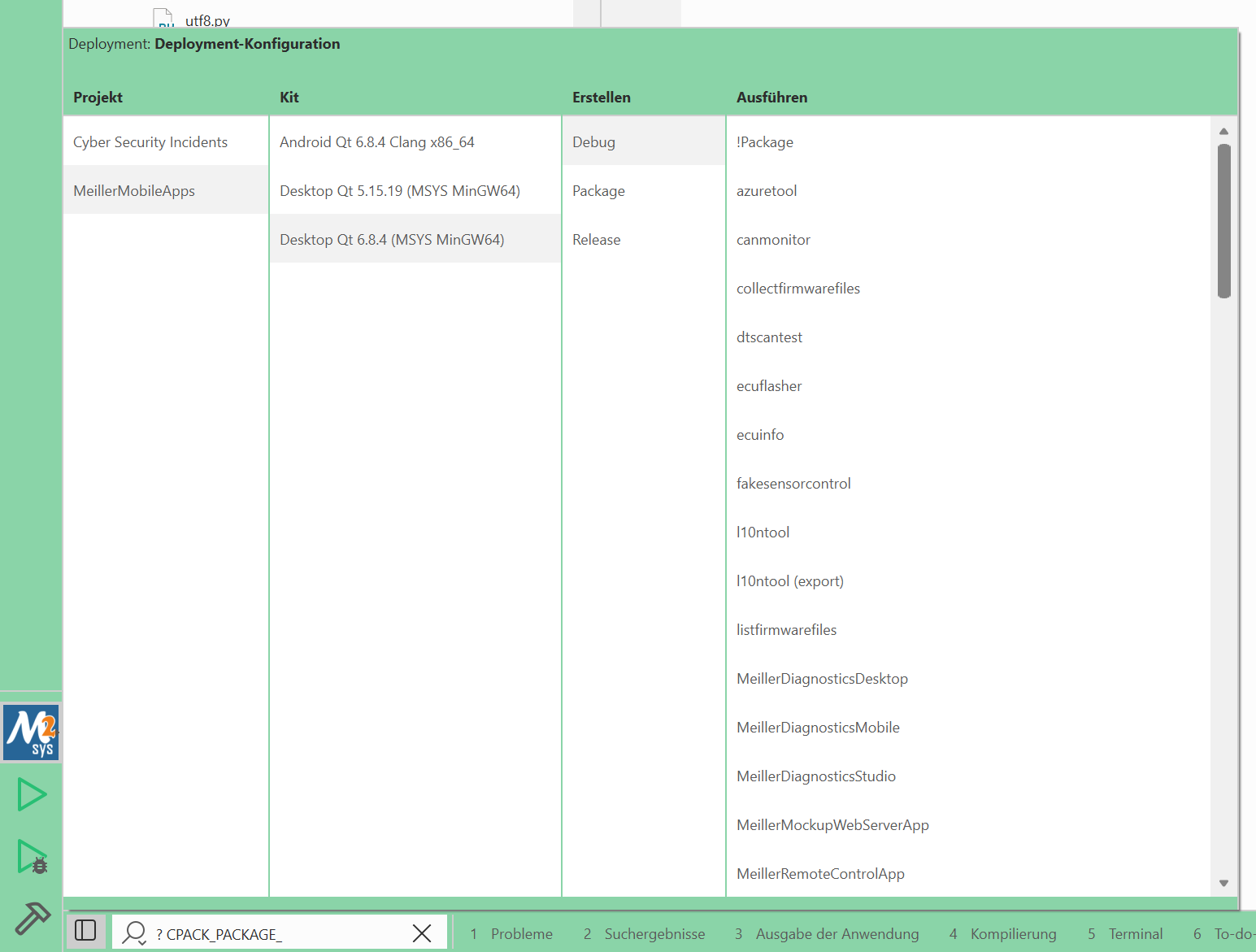Open the M2 sys project target selector
1256x952 pixels.
click(31, 732)
